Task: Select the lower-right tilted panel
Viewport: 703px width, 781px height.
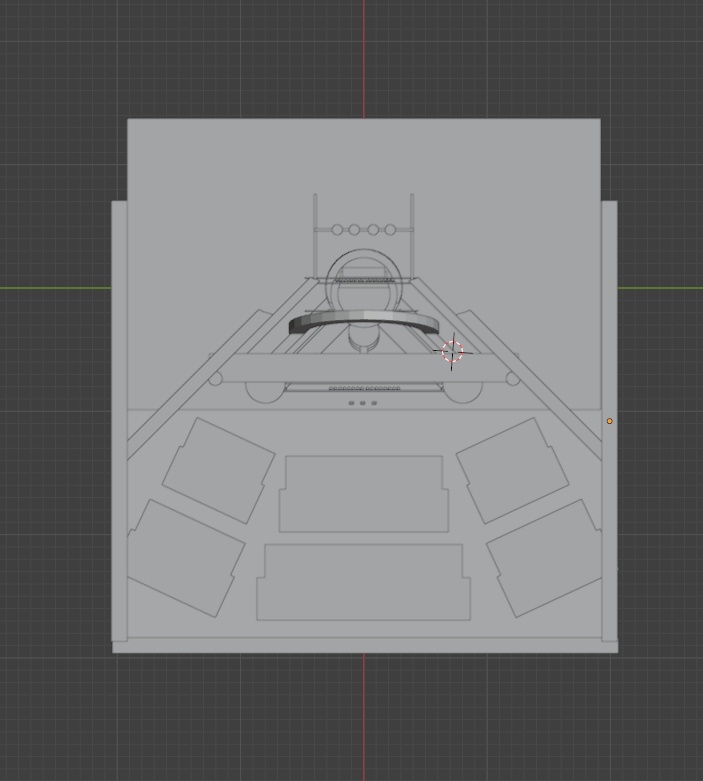Action: click(544, 558)
